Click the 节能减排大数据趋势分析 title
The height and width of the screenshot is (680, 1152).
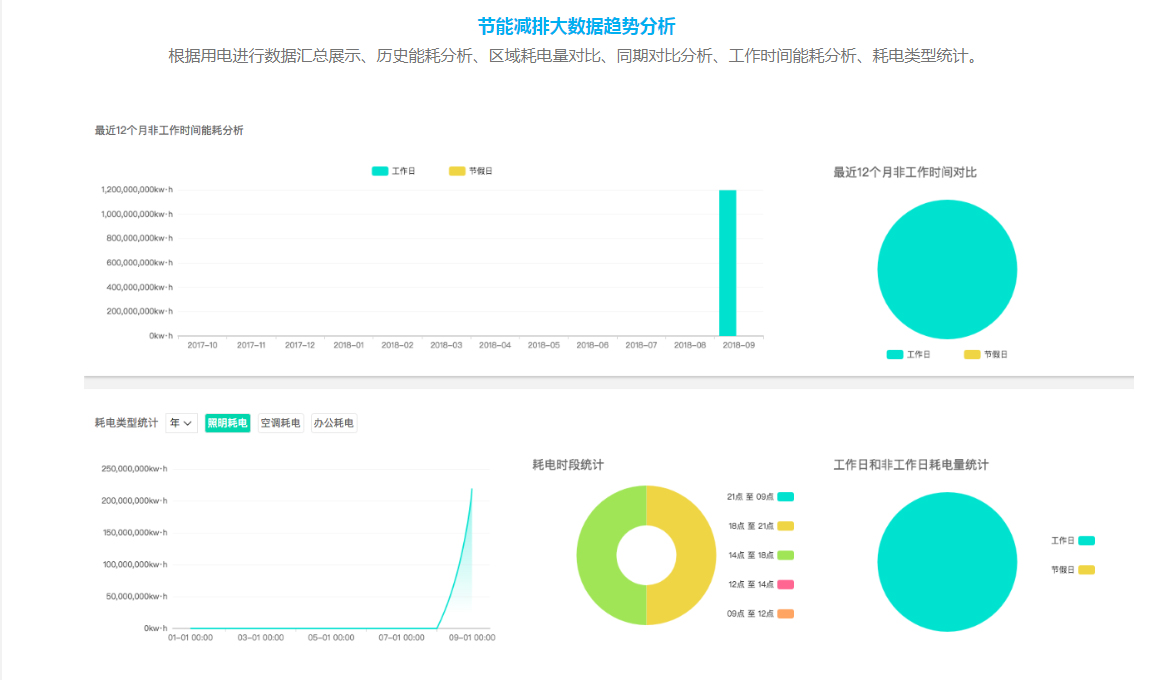pyautogui.click(x=576, y=26)
